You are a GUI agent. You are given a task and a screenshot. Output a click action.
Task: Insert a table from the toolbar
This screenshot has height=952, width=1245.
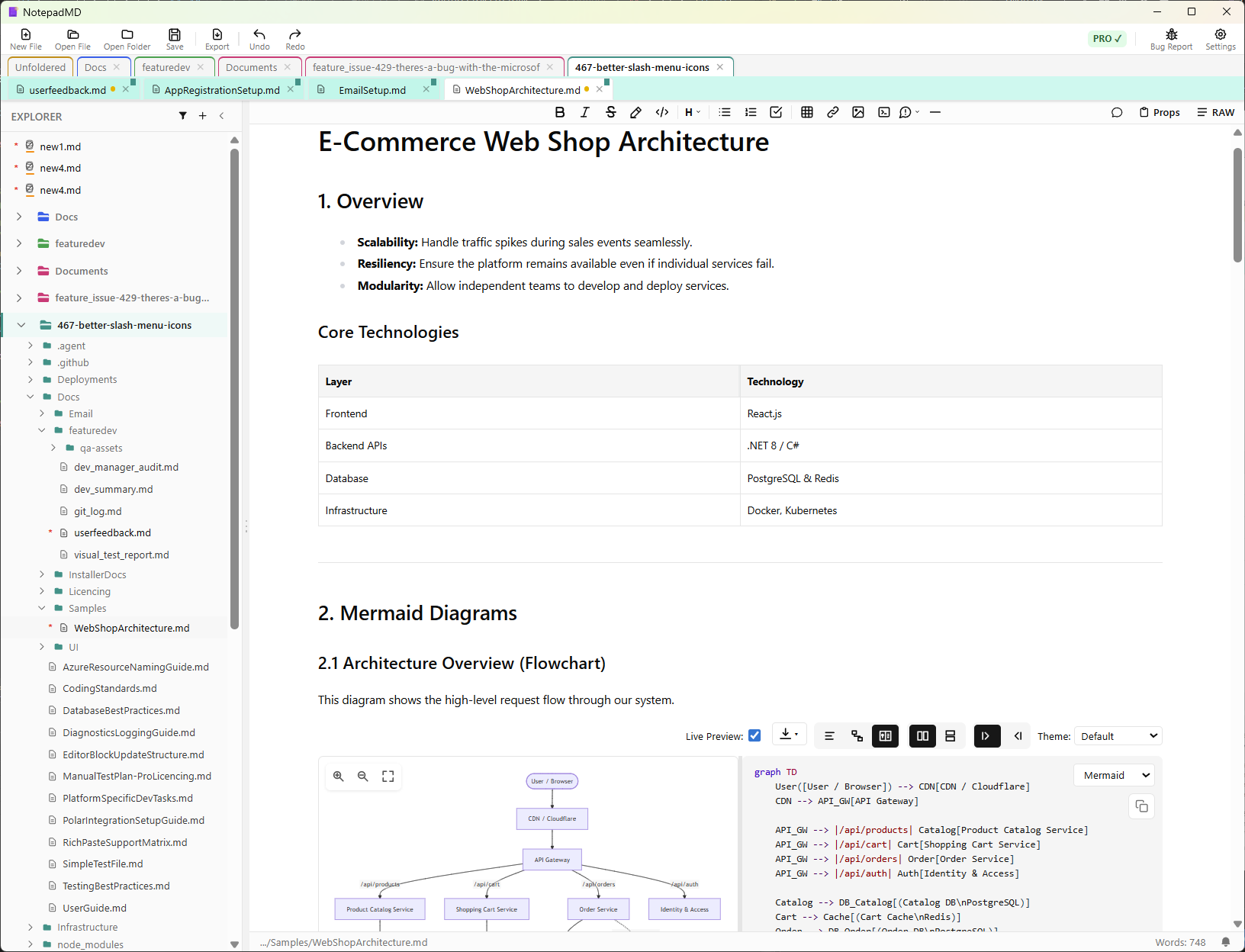[x=807, y=112]
